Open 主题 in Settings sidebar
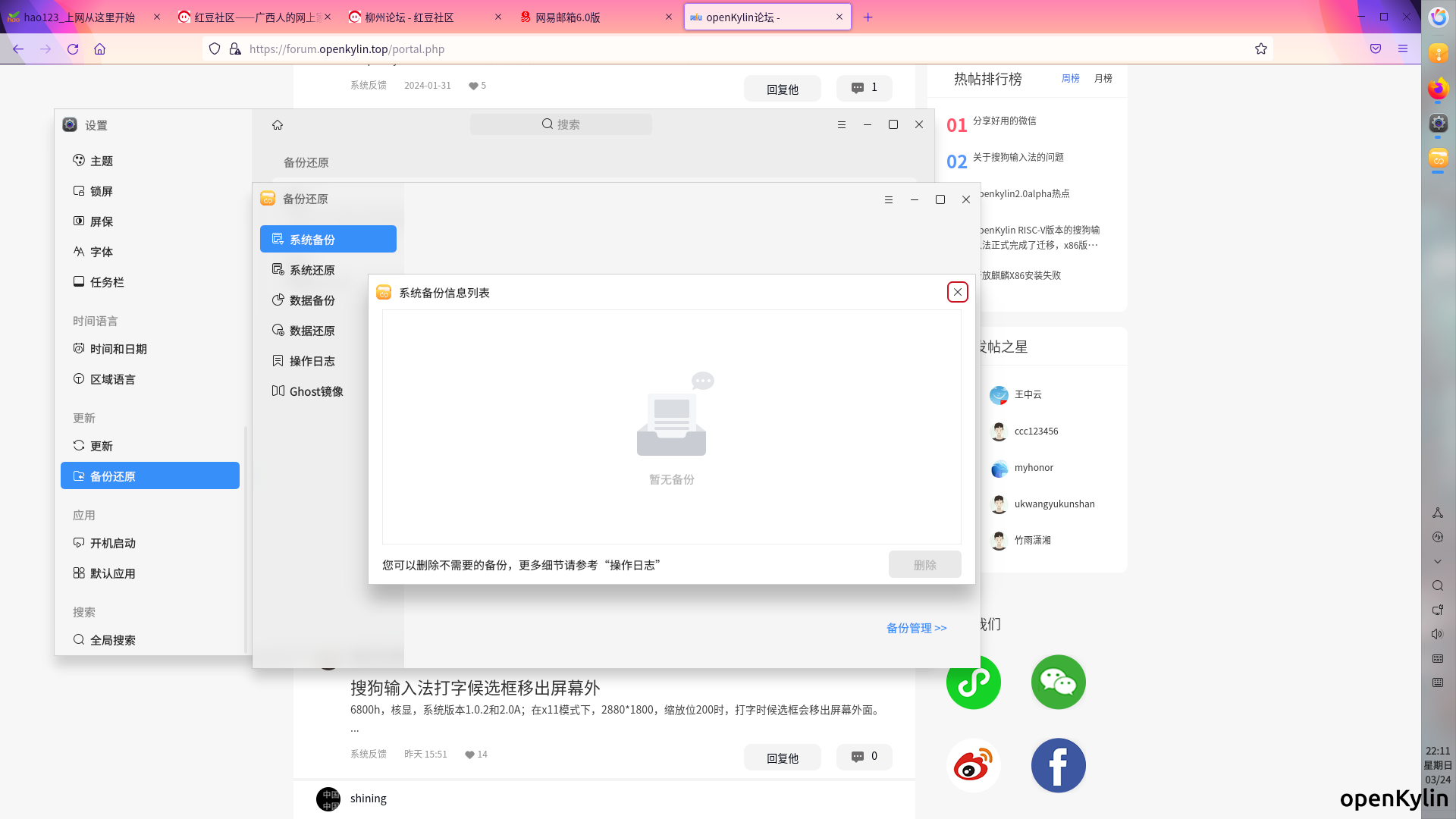The image size is (1456, 819). coord(102,162)
